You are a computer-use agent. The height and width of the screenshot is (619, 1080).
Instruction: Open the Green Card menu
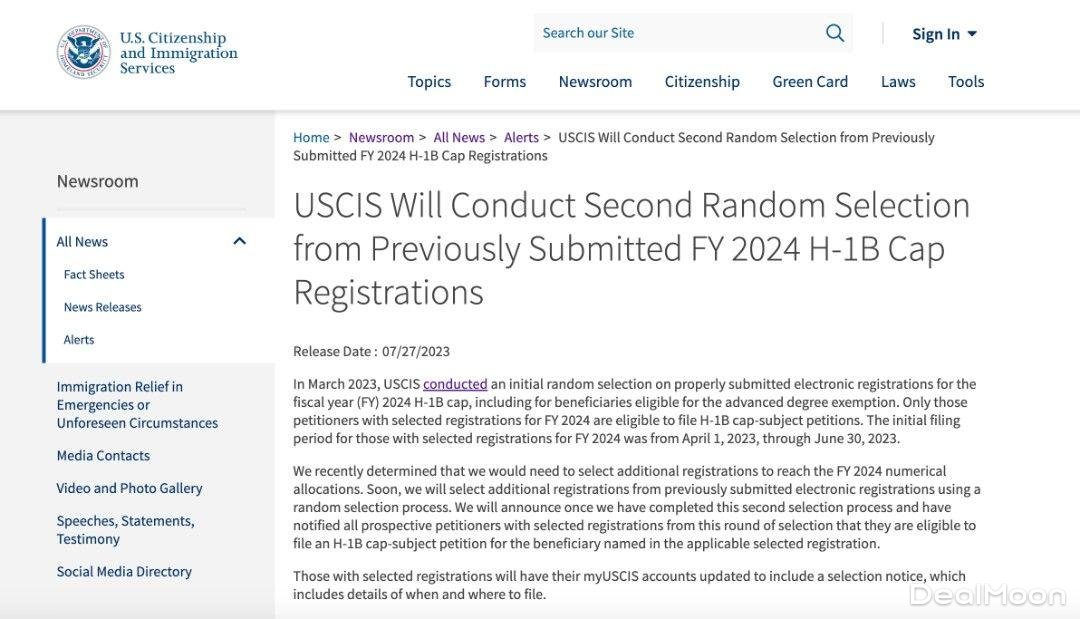[x=810, y=81]
